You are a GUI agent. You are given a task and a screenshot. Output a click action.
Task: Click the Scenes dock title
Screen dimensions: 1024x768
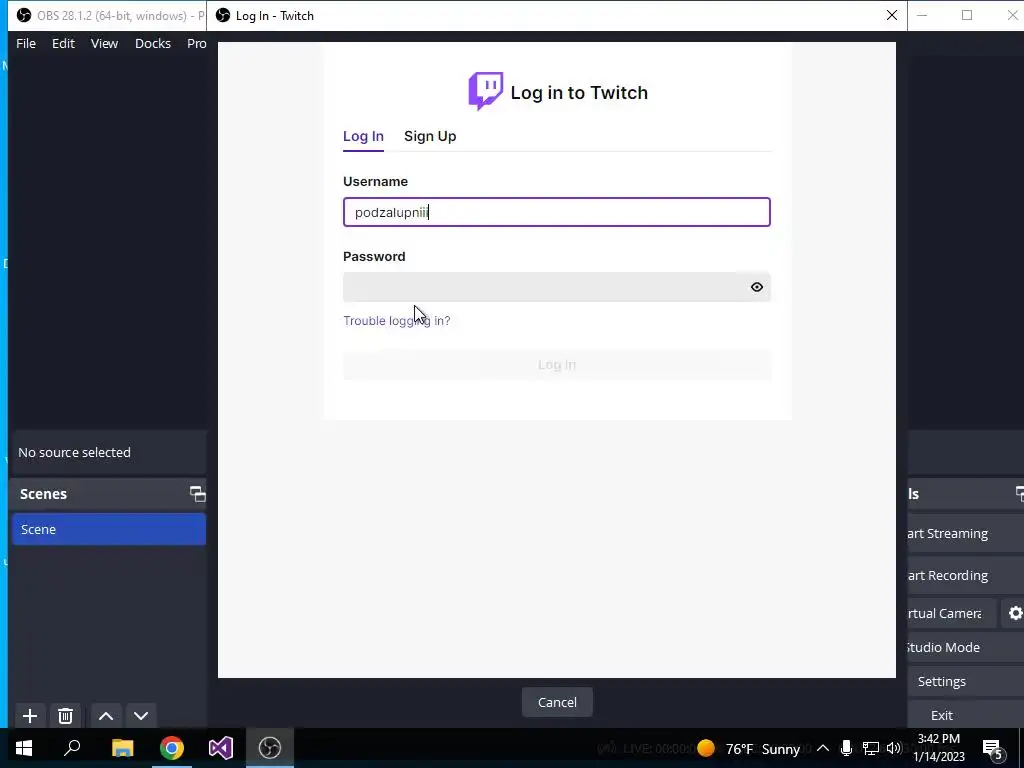pyautogui.click(x=43, y=494)
